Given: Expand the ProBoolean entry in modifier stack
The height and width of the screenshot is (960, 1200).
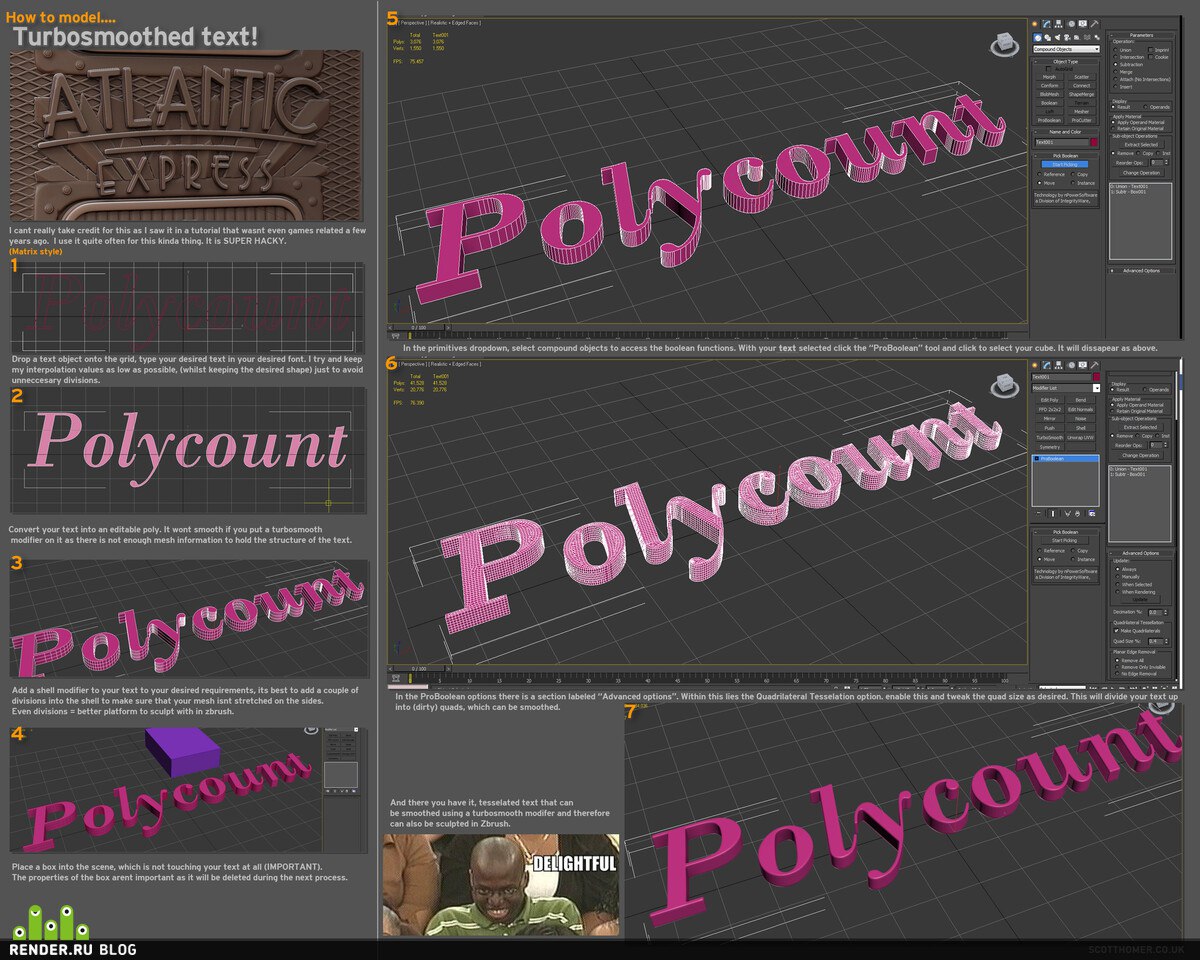Looking at the screenshot, I should coord(1037,458).
